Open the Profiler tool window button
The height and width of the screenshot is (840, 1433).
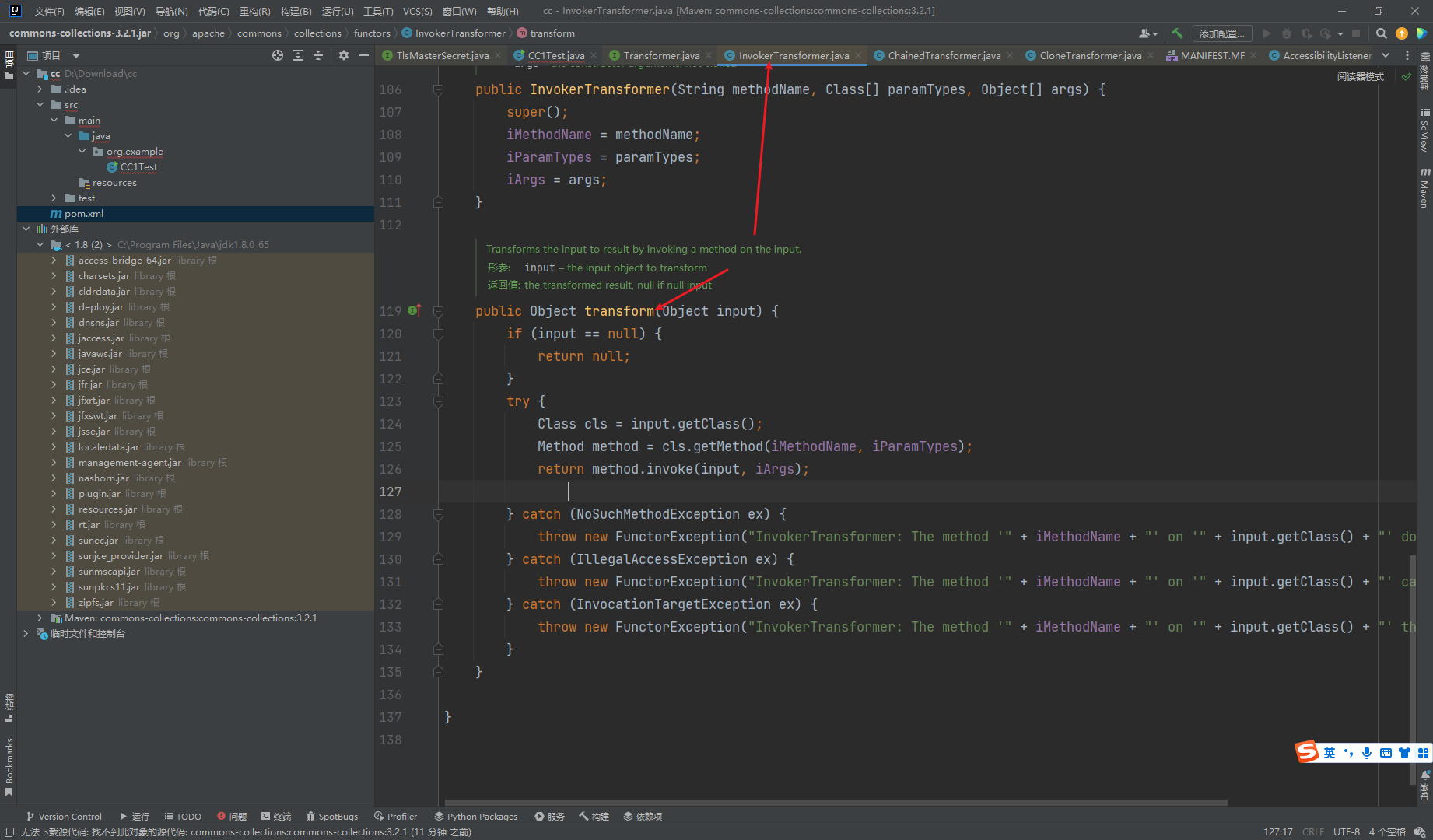[395, 817]
